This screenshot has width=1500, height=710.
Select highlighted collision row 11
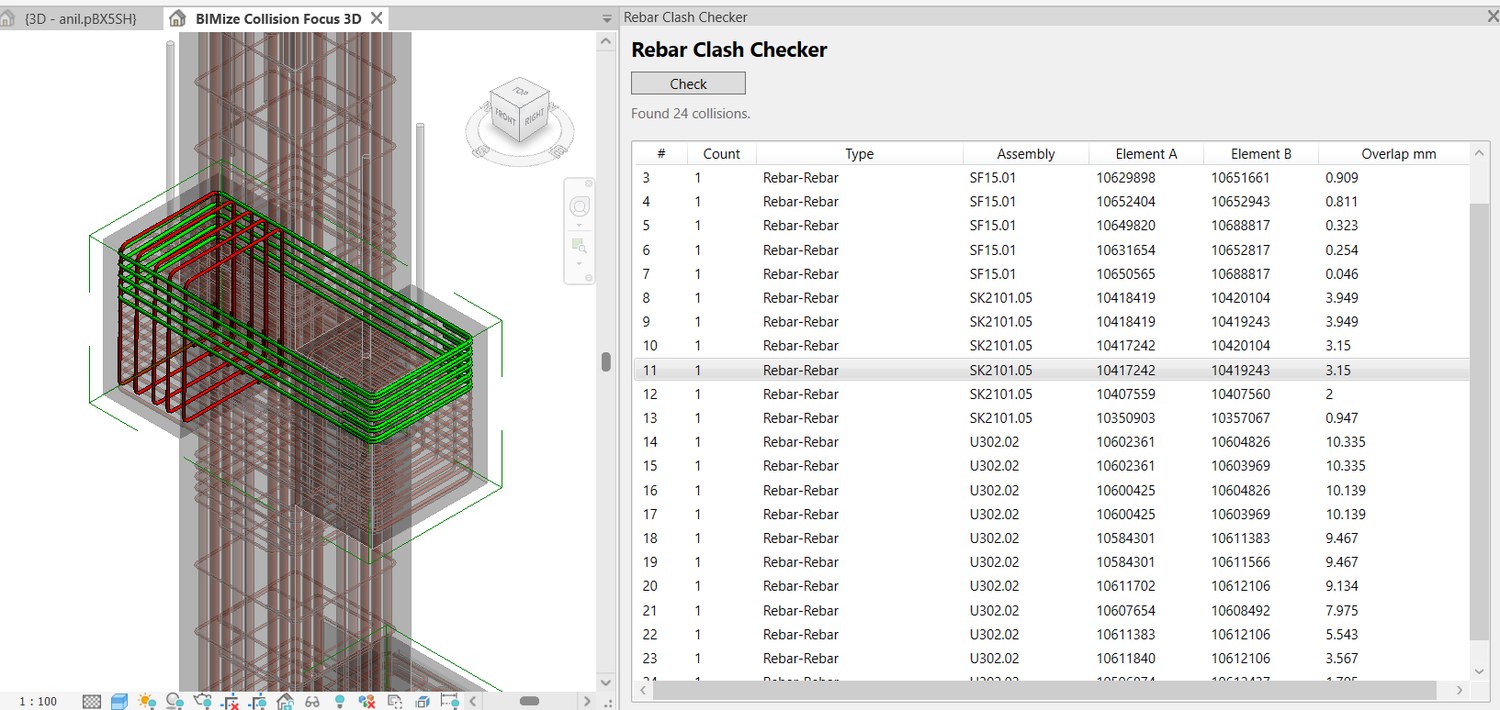(x=1052, y=370)
